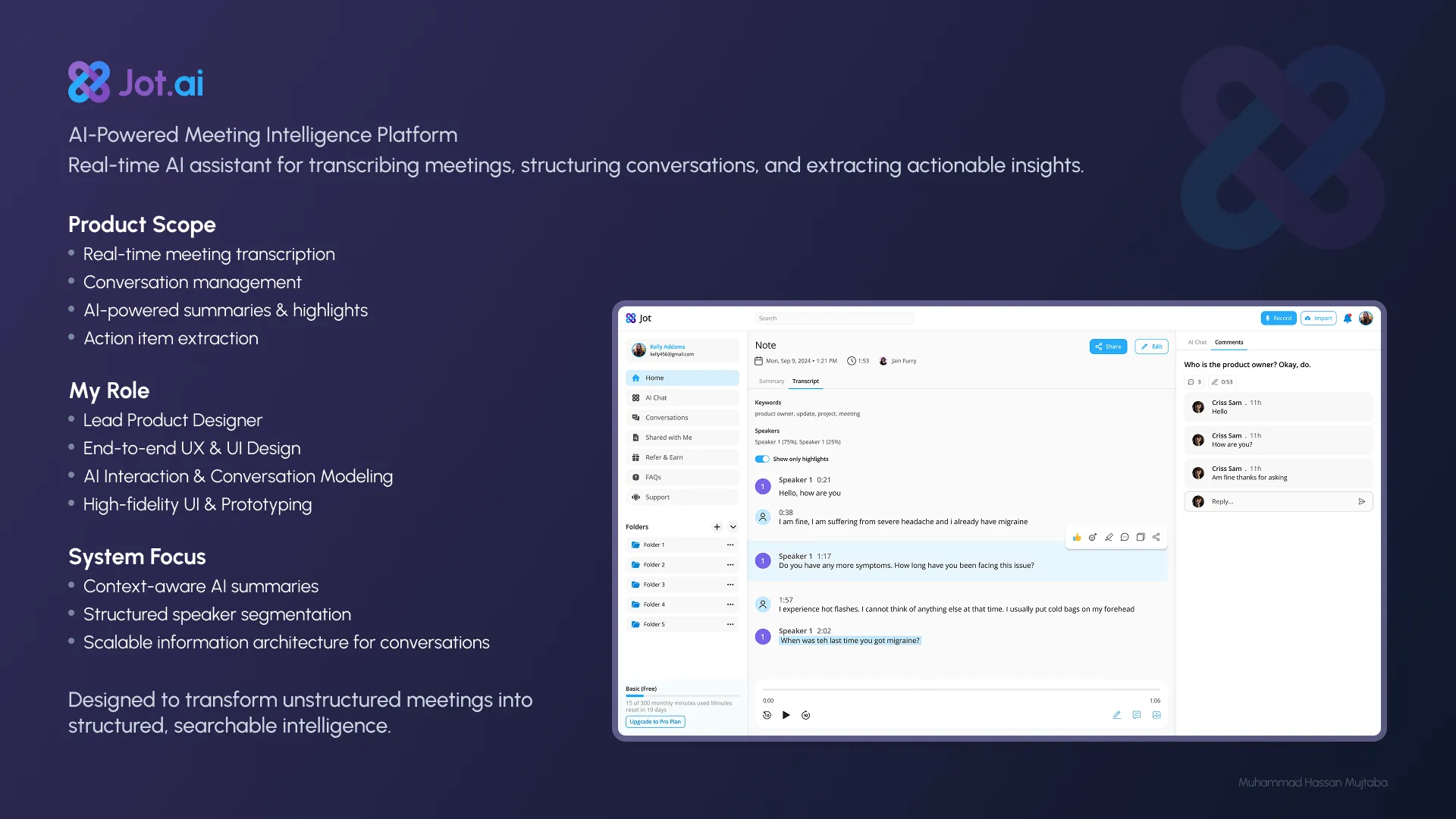Add a new folder with the plus icon
This screenshot has width=1456, height=819.
(717, 527)
